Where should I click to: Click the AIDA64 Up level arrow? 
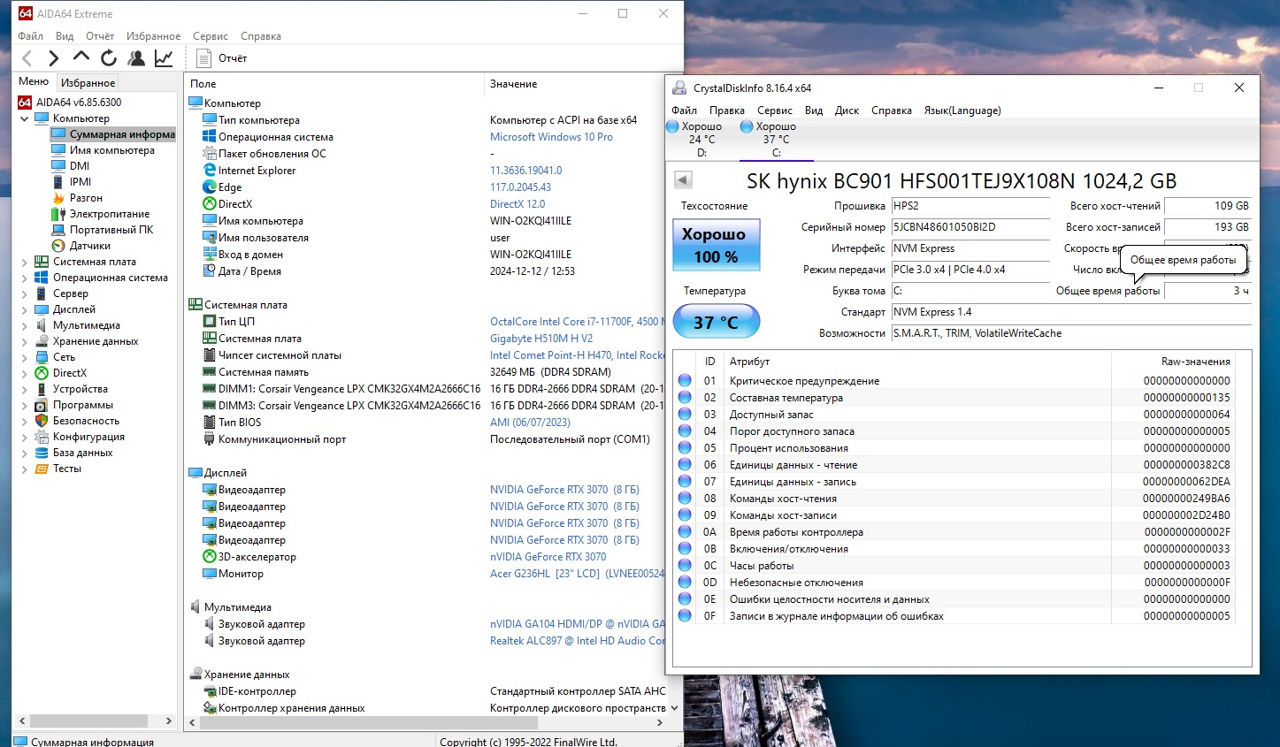81,58
